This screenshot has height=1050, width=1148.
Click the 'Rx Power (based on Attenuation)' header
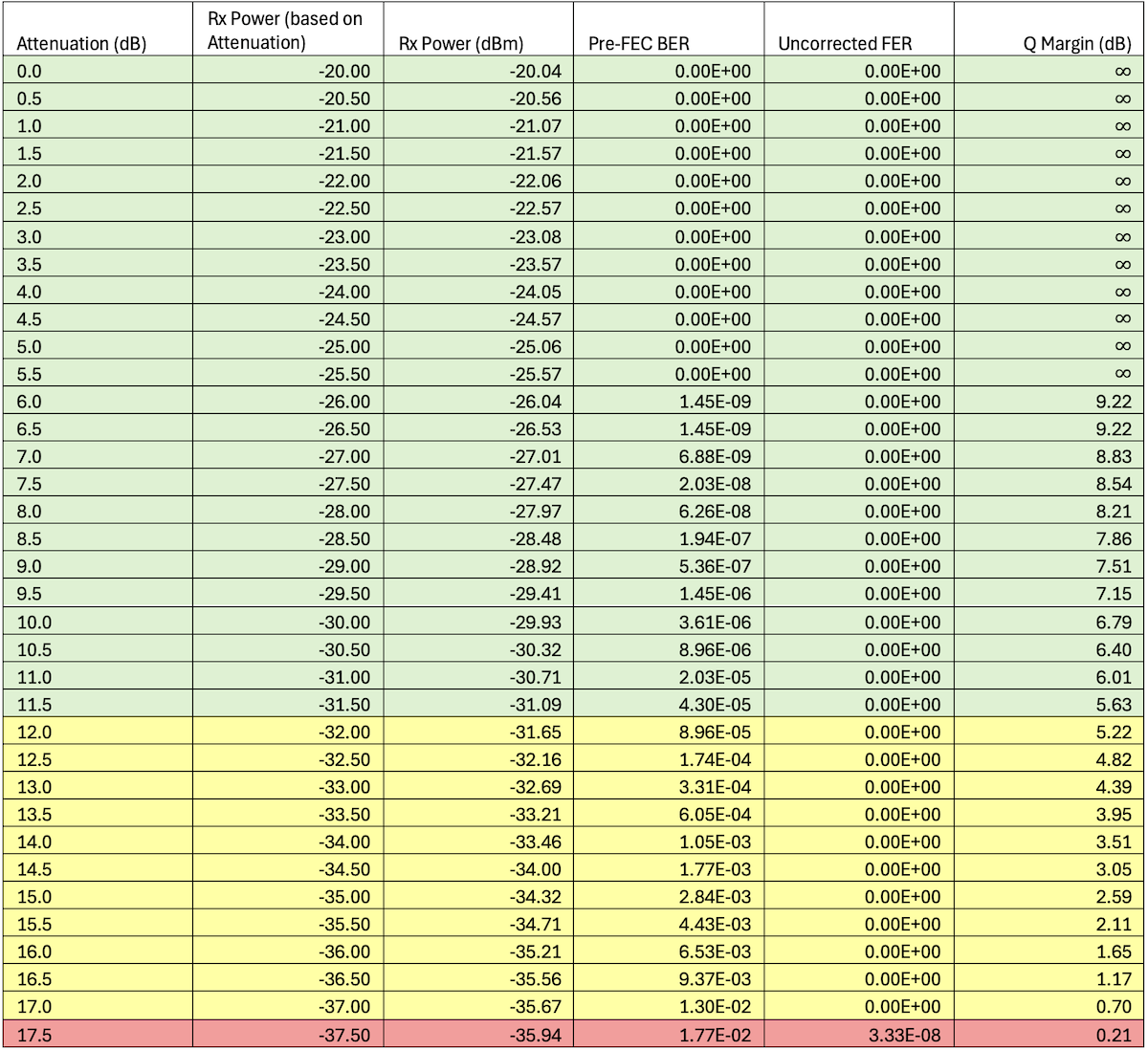tap(288, 30)
